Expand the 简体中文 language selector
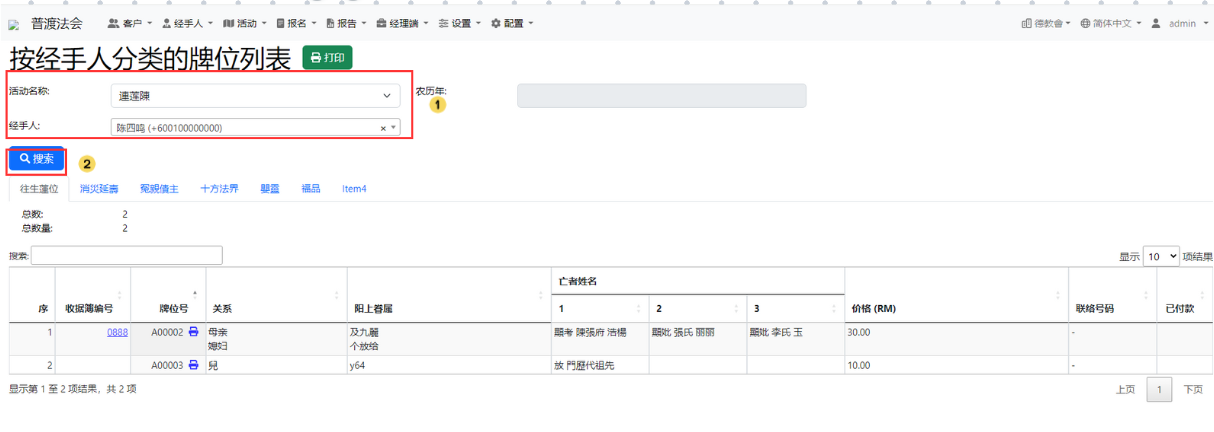The width and height of the screenshot is (1214, 432). [1111, 23]
